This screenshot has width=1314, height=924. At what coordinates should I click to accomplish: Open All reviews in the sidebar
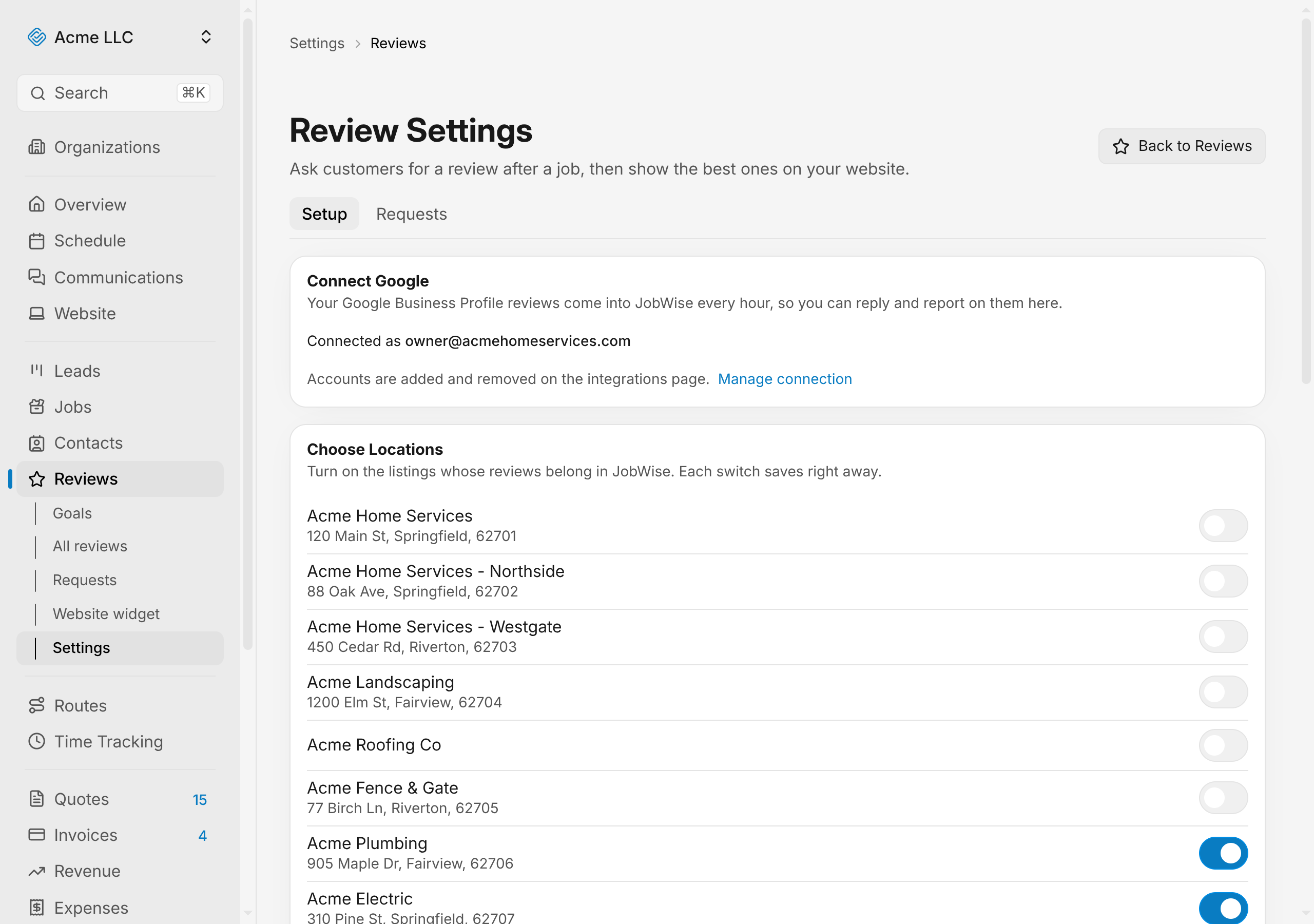(90, 546)
